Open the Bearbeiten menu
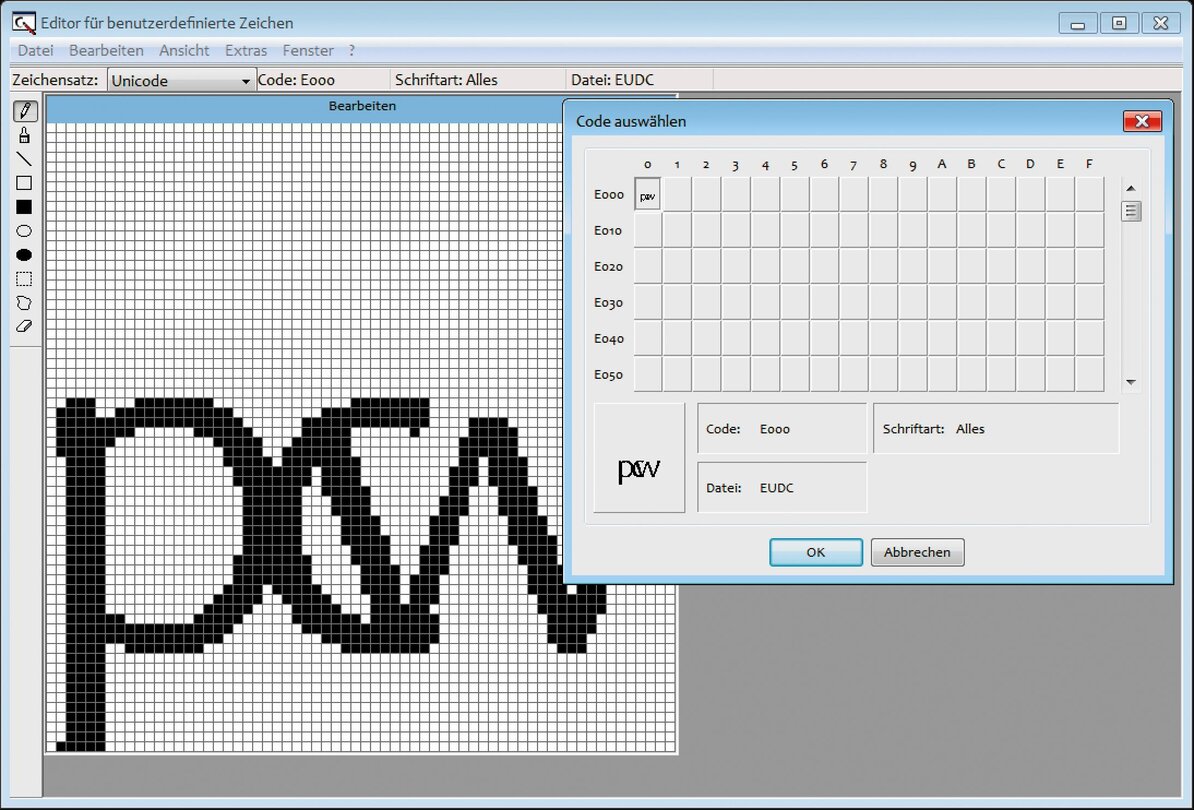1194x810 pixels. (106, 50)
